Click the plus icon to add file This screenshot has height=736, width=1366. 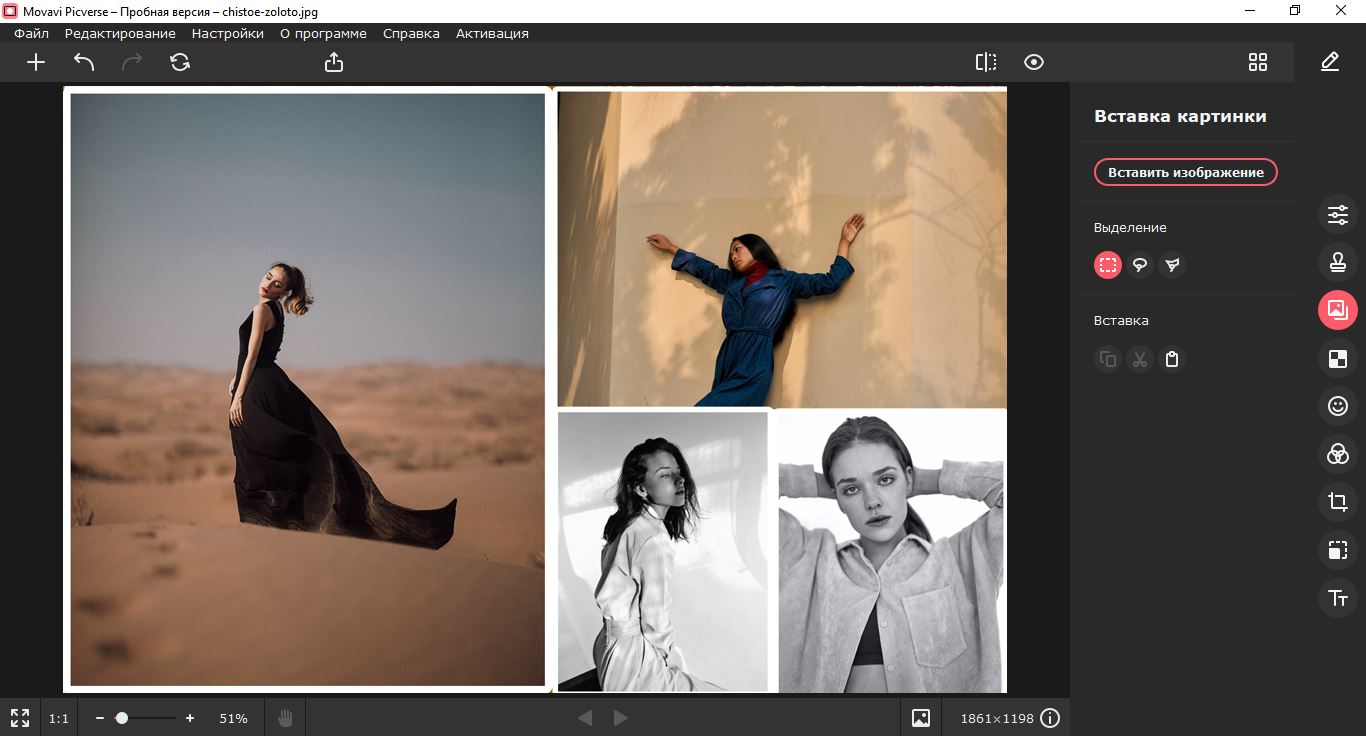(36, 62)
